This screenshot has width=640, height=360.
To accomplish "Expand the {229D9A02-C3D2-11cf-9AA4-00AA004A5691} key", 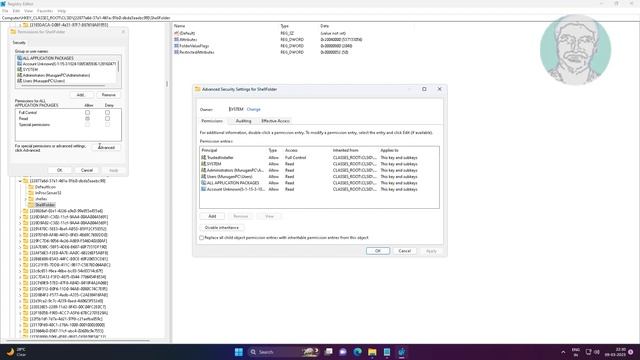I will [x=20, y=223].
